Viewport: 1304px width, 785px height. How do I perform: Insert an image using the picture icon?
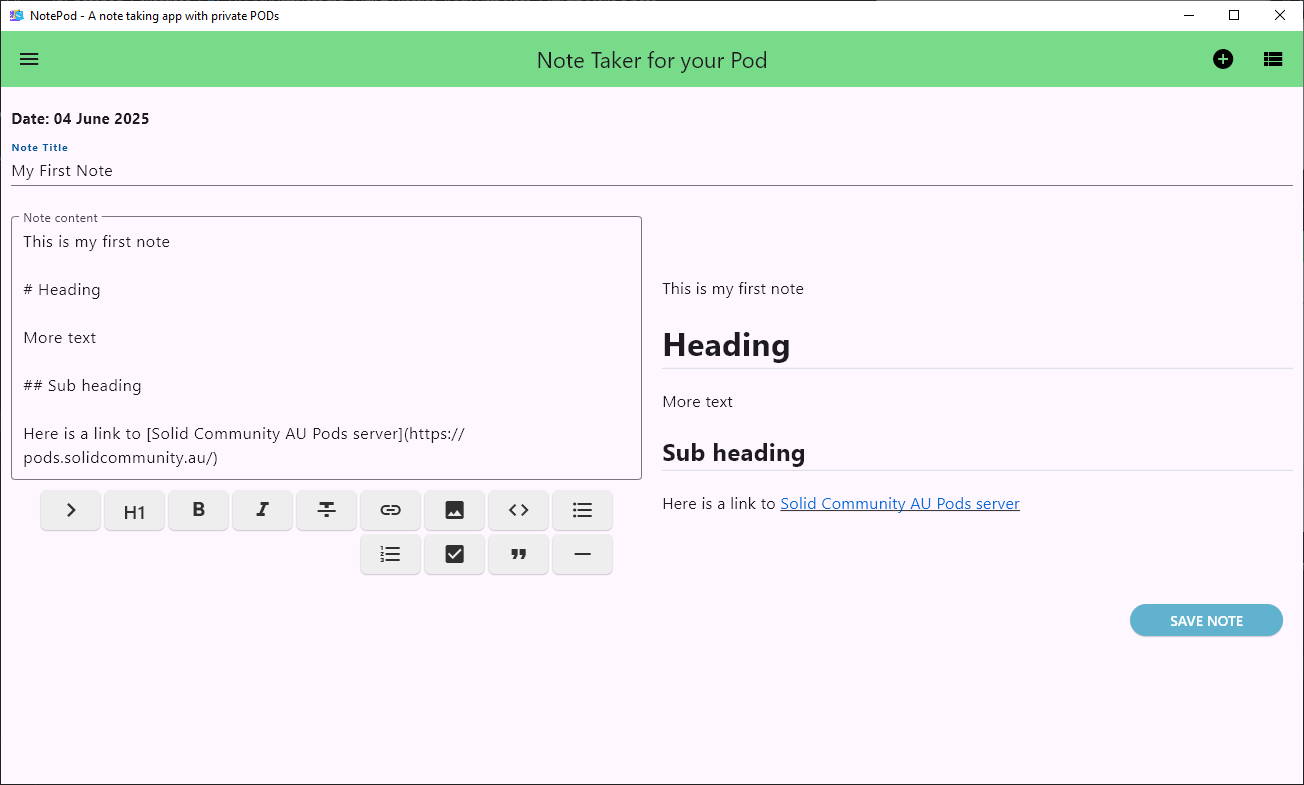[455, 510]
